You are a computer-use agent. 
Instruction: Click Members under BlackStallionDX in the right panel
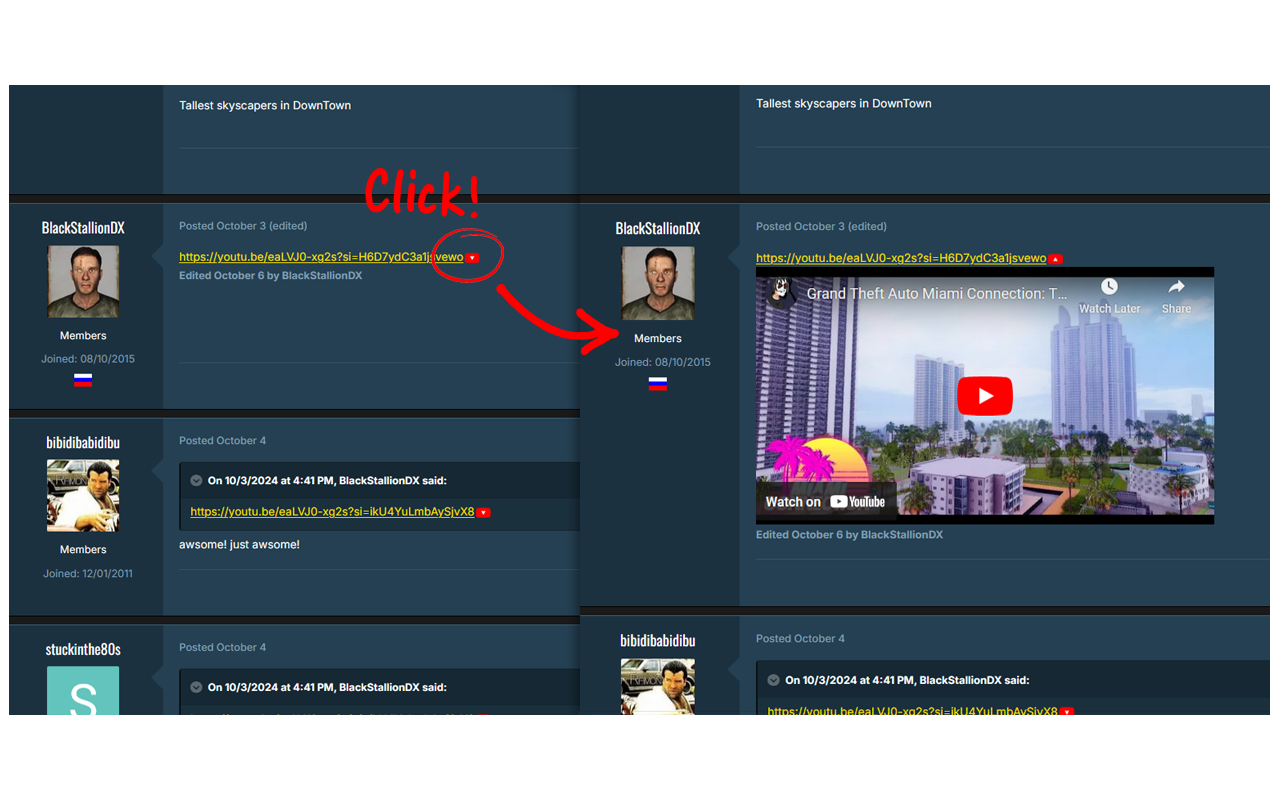pyautogui.click(x=657, y=339)
